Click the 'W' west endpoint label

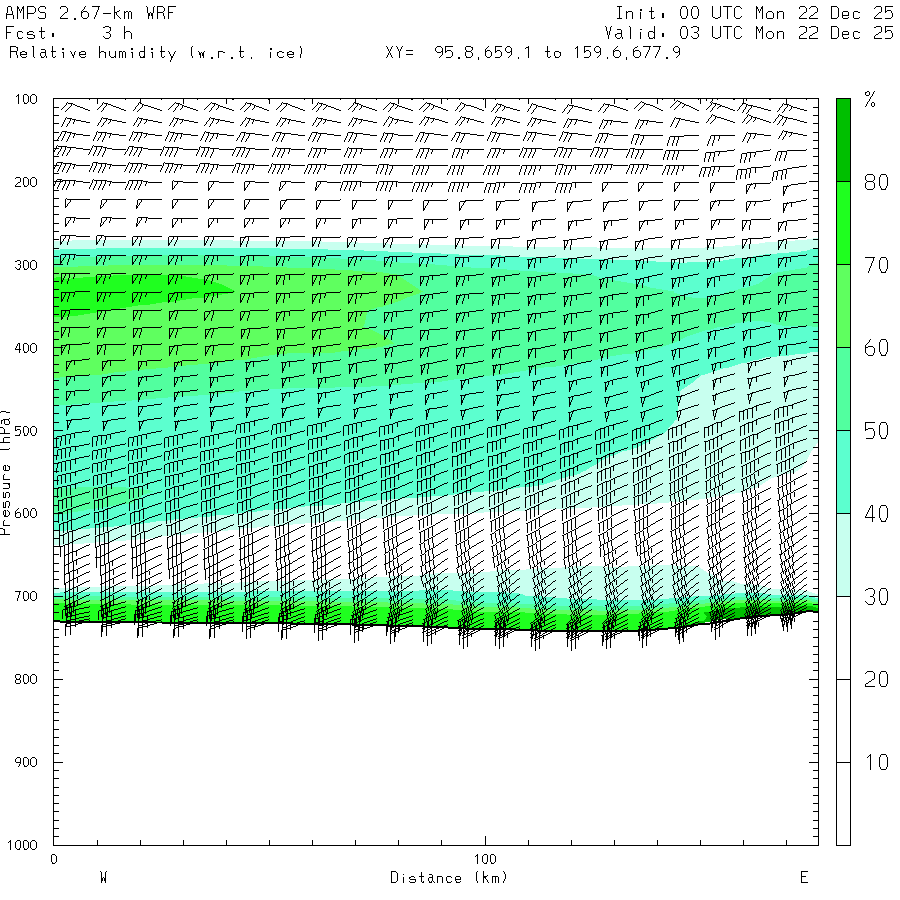click(104, 877)
